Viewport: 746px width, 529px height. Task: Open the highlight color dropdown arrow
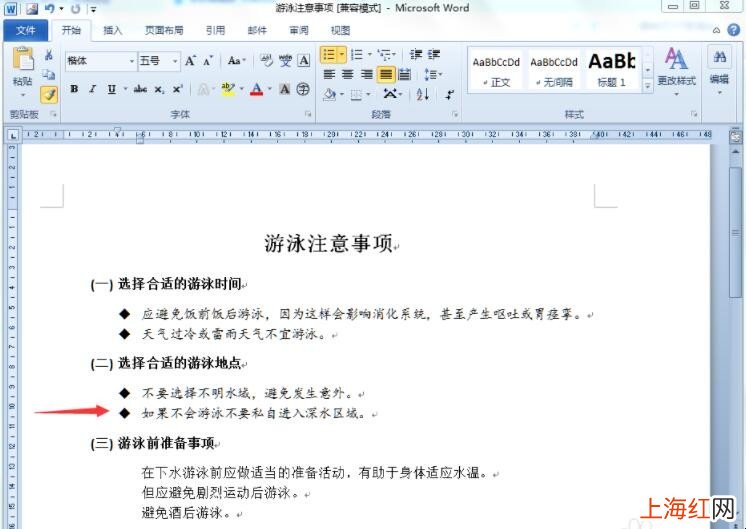[242, 89]
